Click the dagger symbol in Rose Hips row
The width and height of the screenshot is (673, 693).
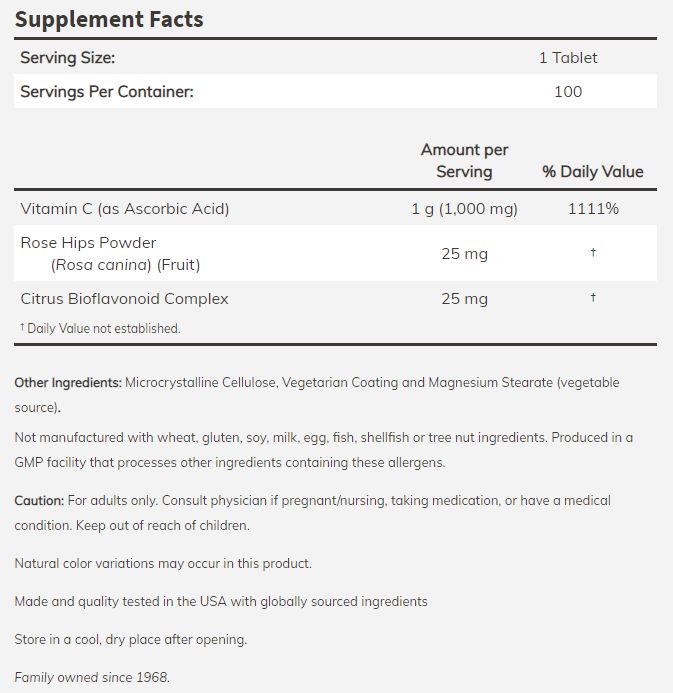coord(592,253)
